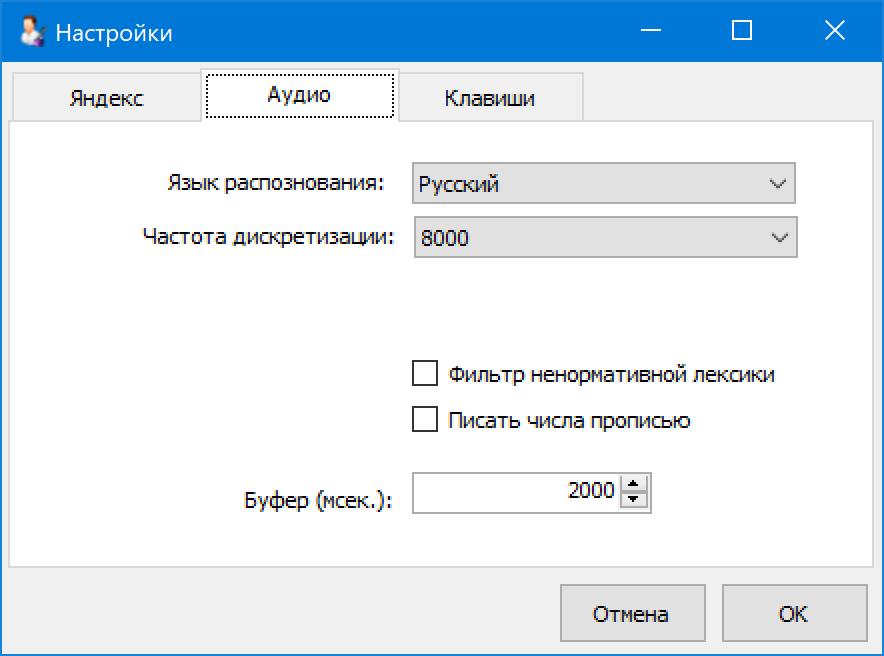Decrease the buffer value with down arrow
Screen dimensions: 884x656
click(634, 500)
